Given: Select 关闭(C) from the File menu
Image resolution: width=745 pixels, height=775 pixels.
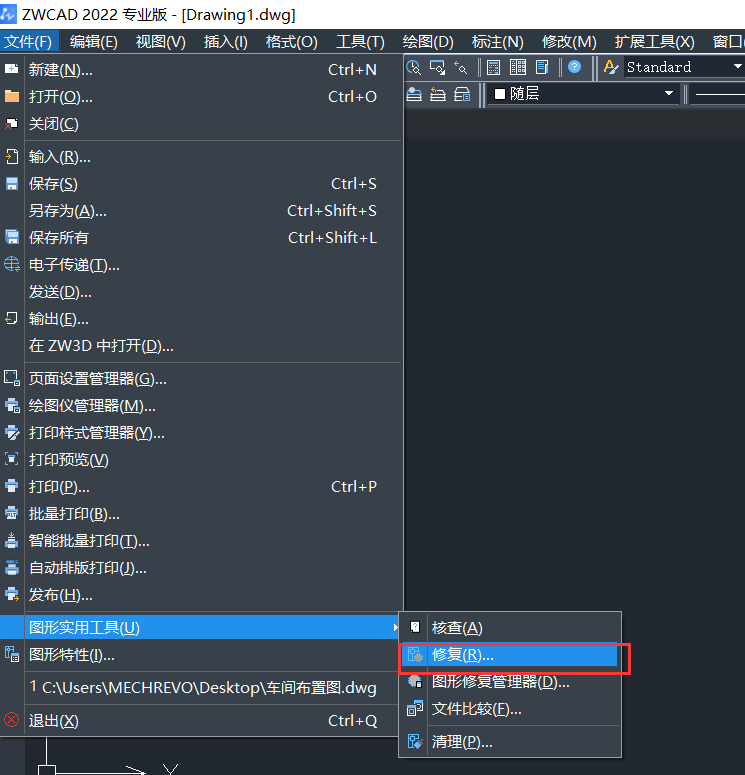Looking at the screenshot, I should [x=200, y=124].
